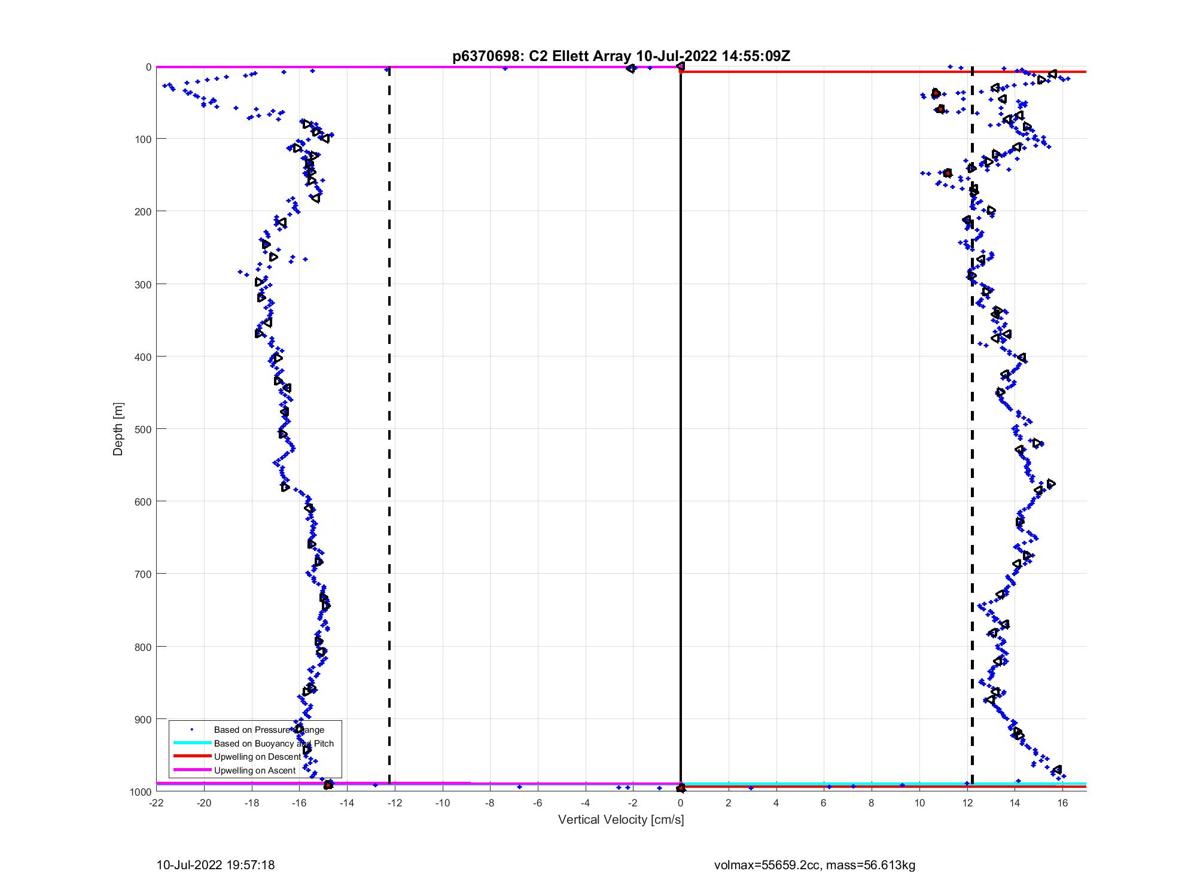Screen dimensions: 1200x889
Task: Click the depth axis tick label '700'
Action: point(142,574)
